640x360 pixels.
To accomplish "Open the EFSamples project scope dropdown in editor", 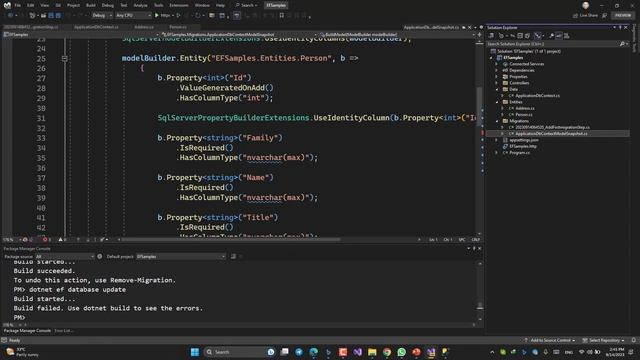I will tap(80, 35).
